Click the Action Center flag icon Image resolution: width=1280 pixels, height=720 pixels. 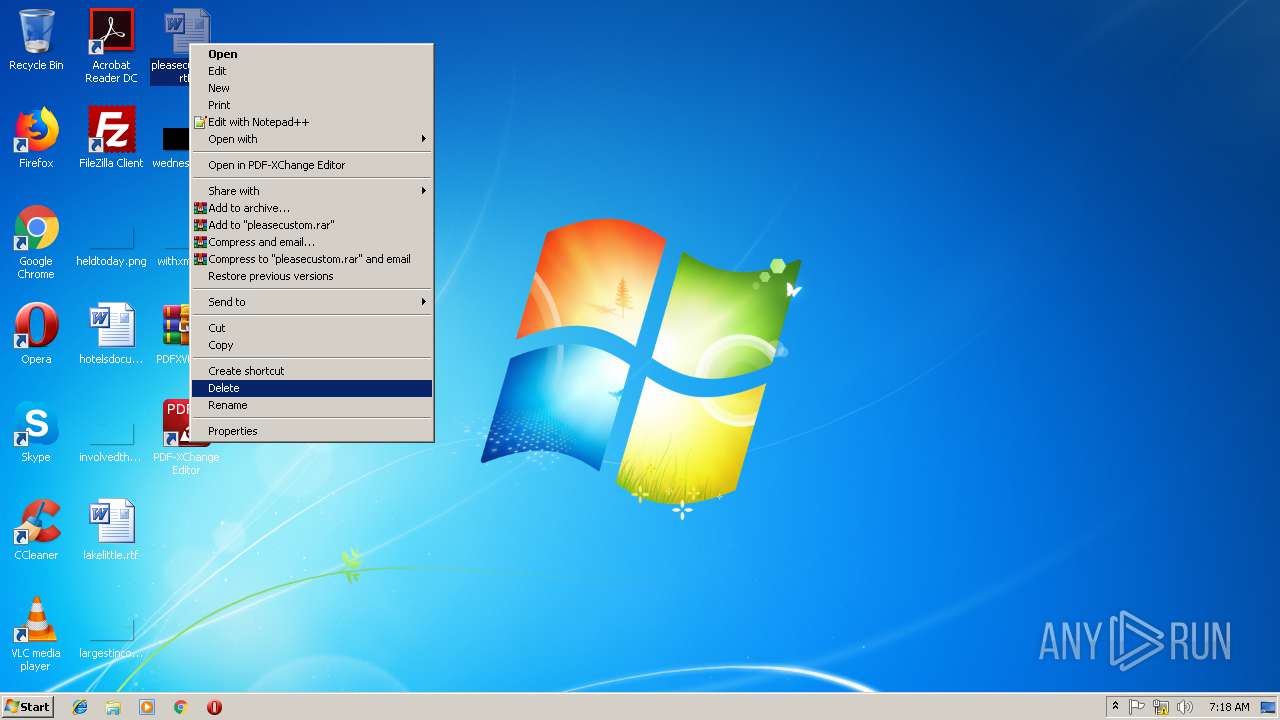pyautogui.click(x=1137, y=707)
